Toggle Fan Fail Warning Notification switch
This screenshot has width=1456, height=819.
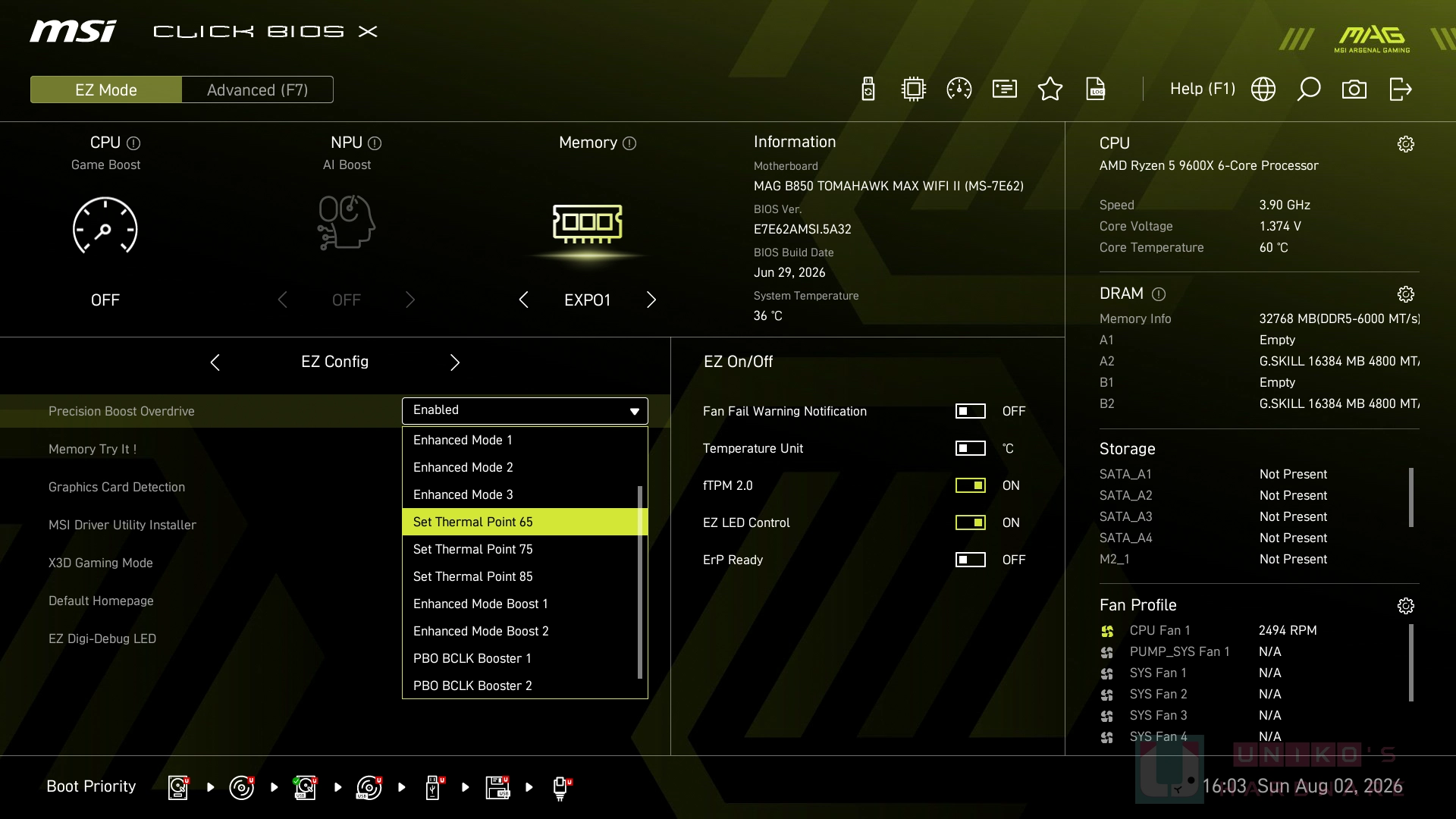[x=971, y=411]
